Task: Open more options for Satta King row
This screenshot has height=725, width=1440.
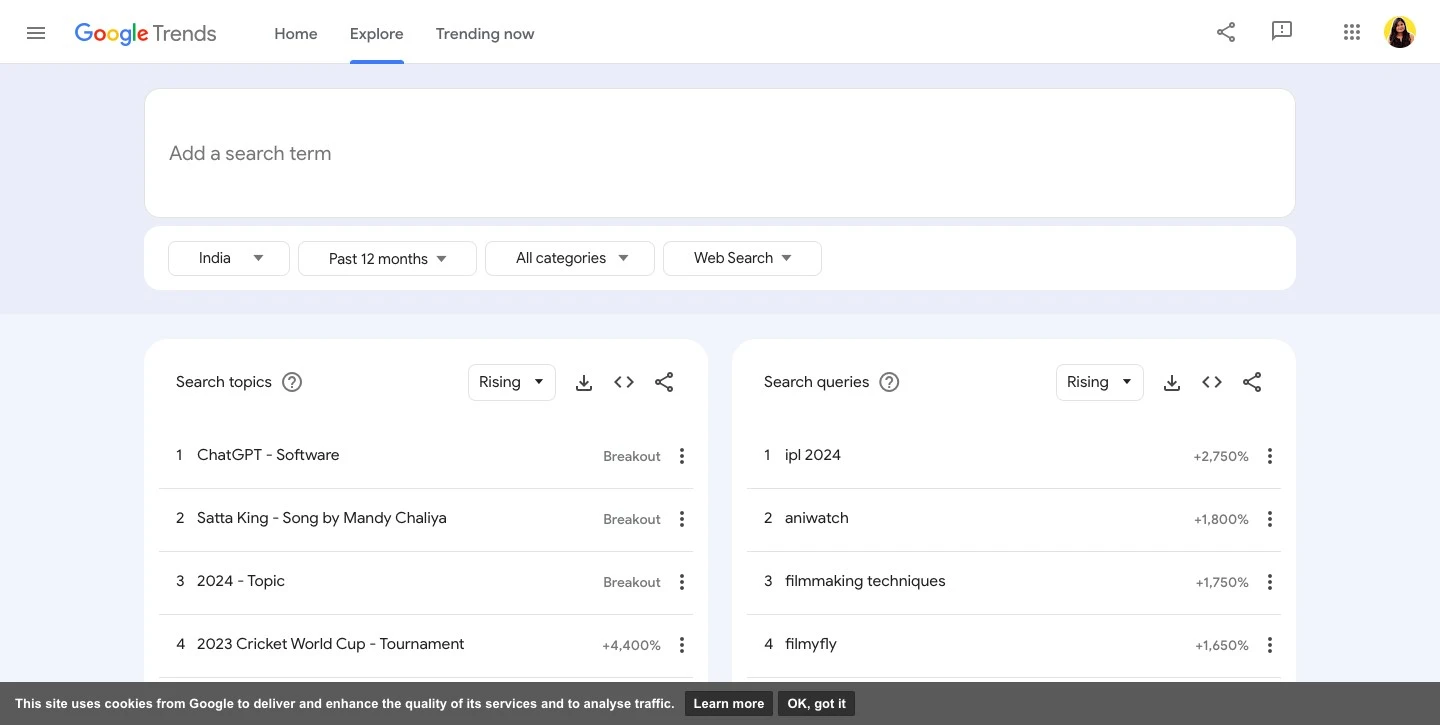Action: [682, 519]
